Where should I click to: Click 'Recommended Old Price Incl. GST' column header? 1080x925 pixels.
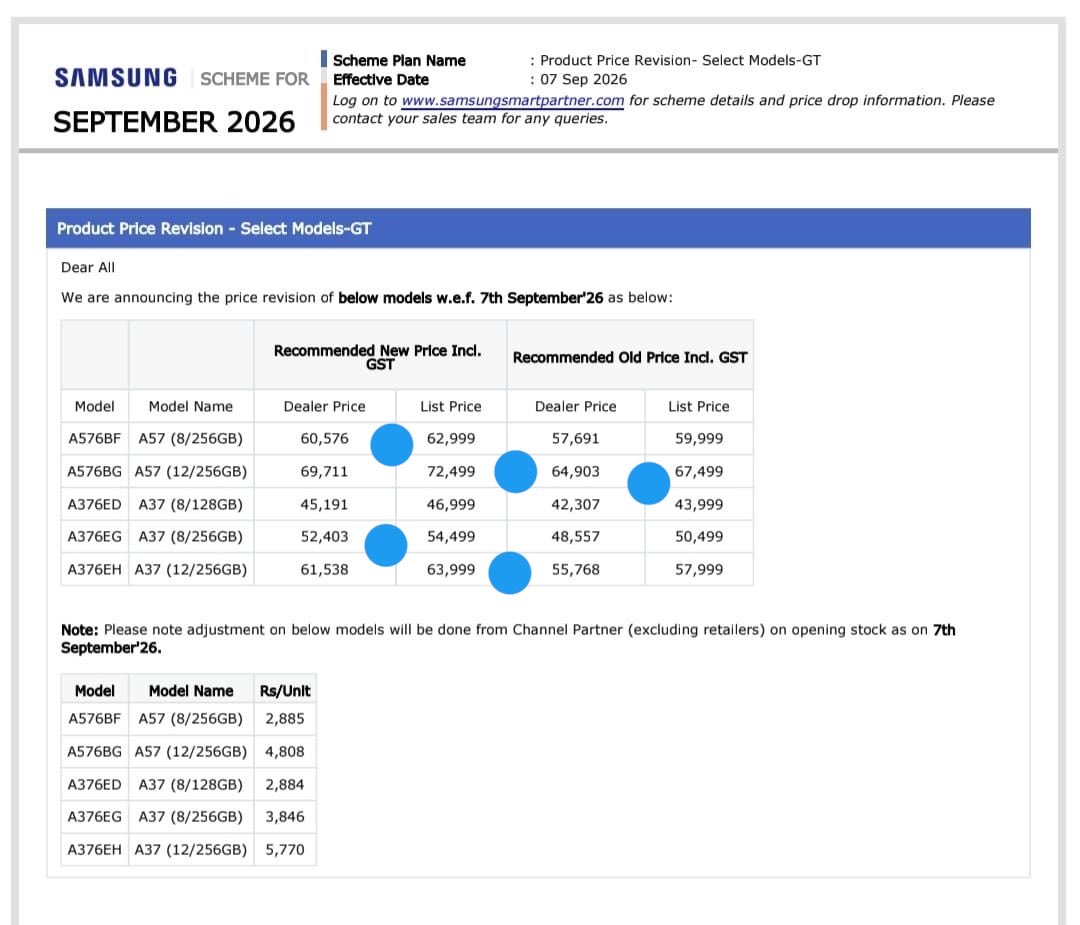tap(630, 357)
